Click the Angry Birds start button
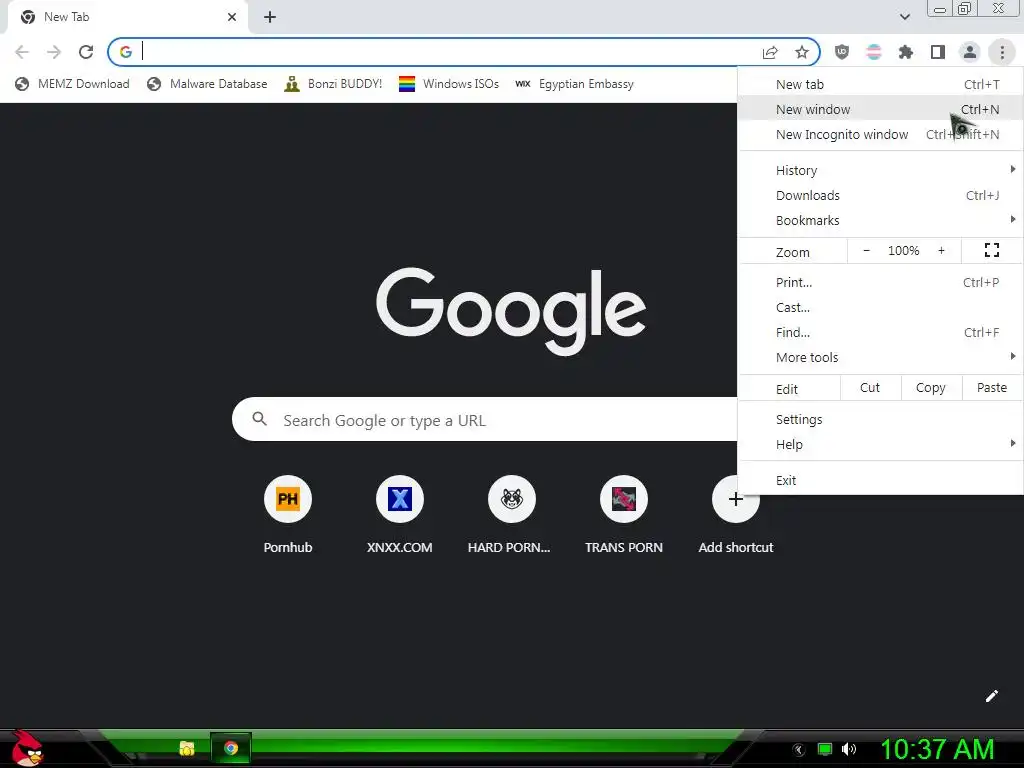 pos(26,748)
